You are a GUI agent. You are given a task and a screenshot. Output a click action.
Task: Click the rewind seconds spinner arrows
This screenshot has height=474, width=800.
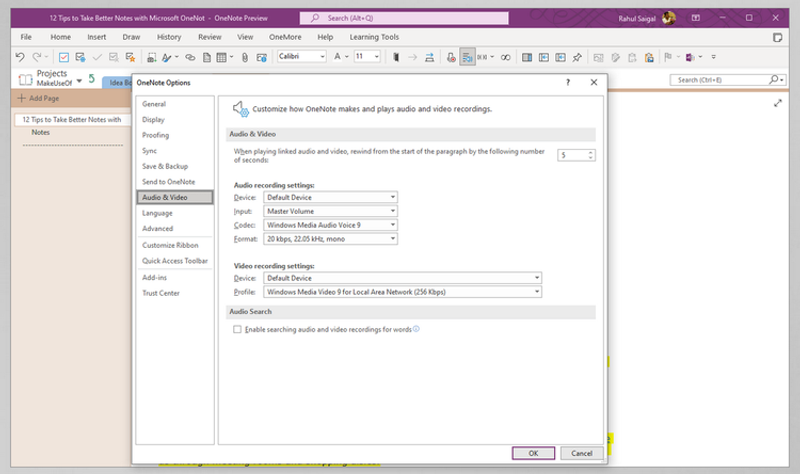click(590, 155)
